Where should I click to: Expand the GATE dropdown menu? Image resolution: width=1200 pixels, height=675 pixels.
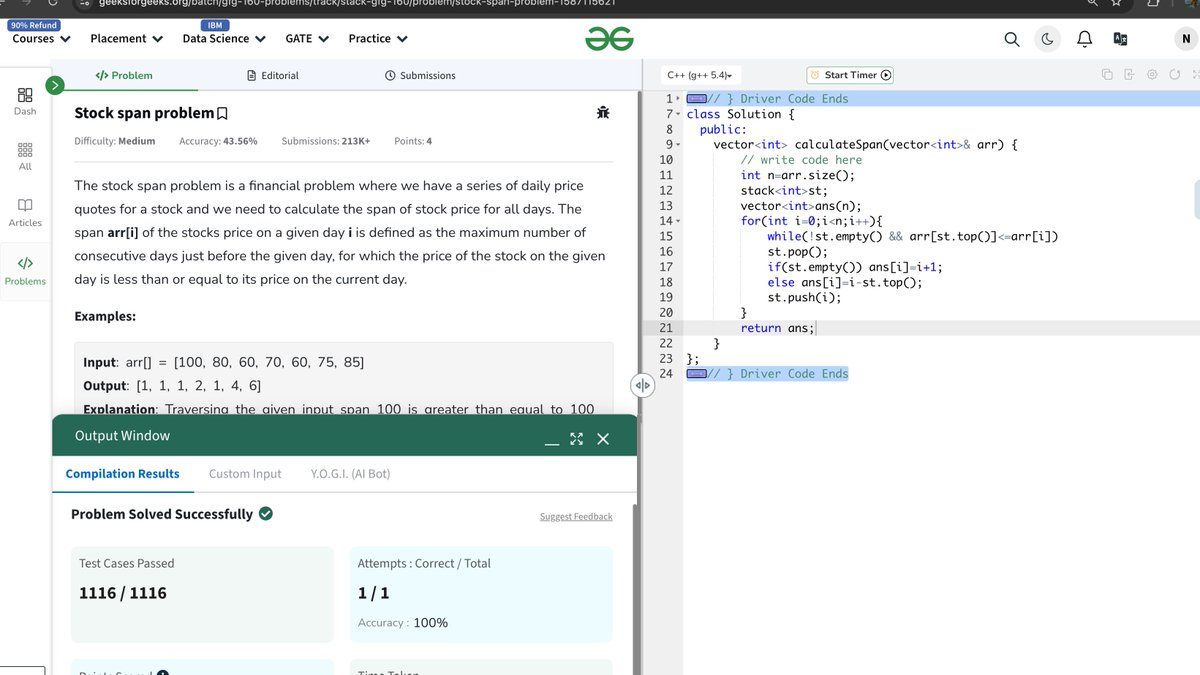point(307,39)
